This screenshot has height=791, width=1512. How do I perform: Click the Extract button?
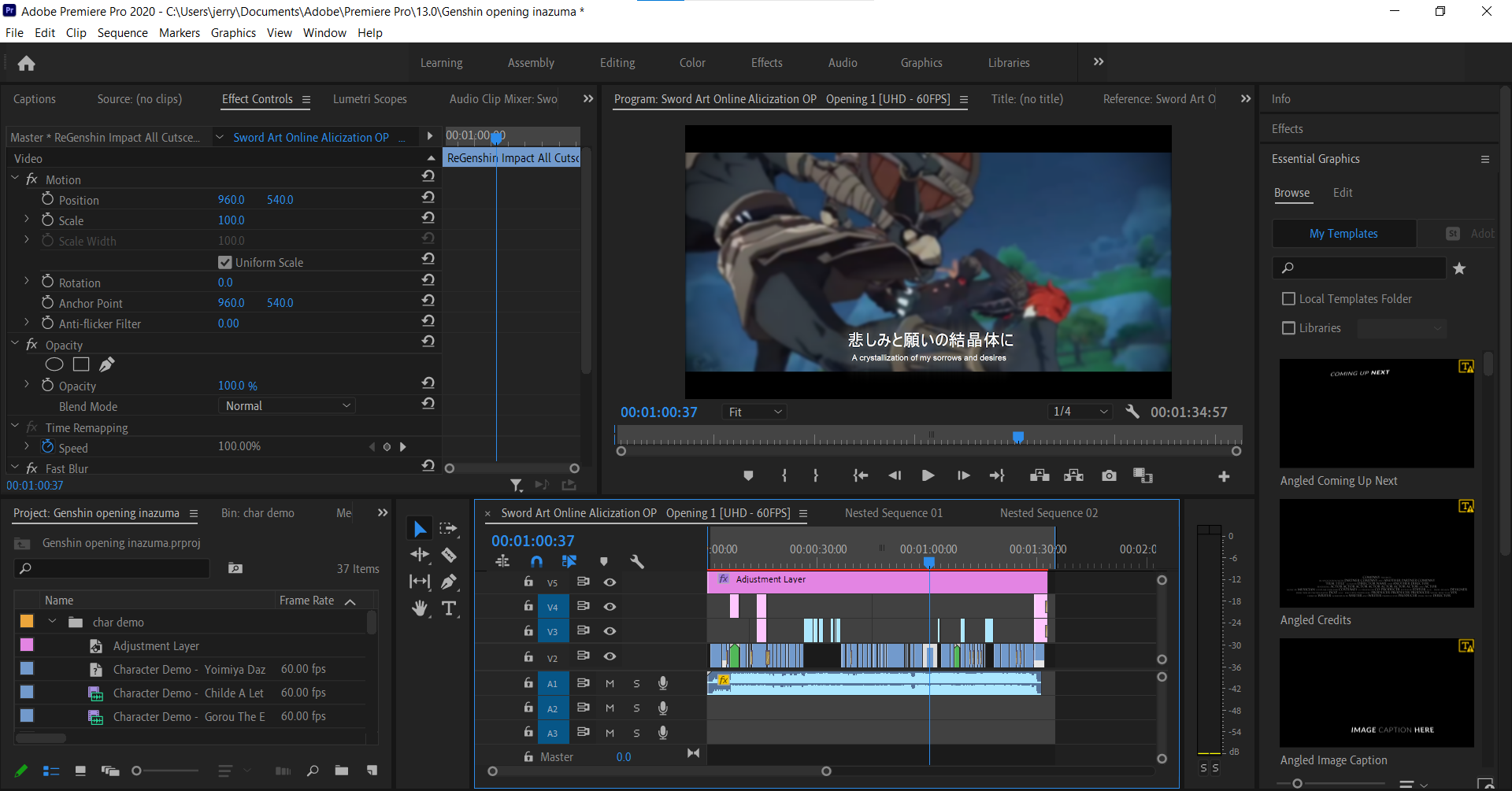tap(1073, 475)
